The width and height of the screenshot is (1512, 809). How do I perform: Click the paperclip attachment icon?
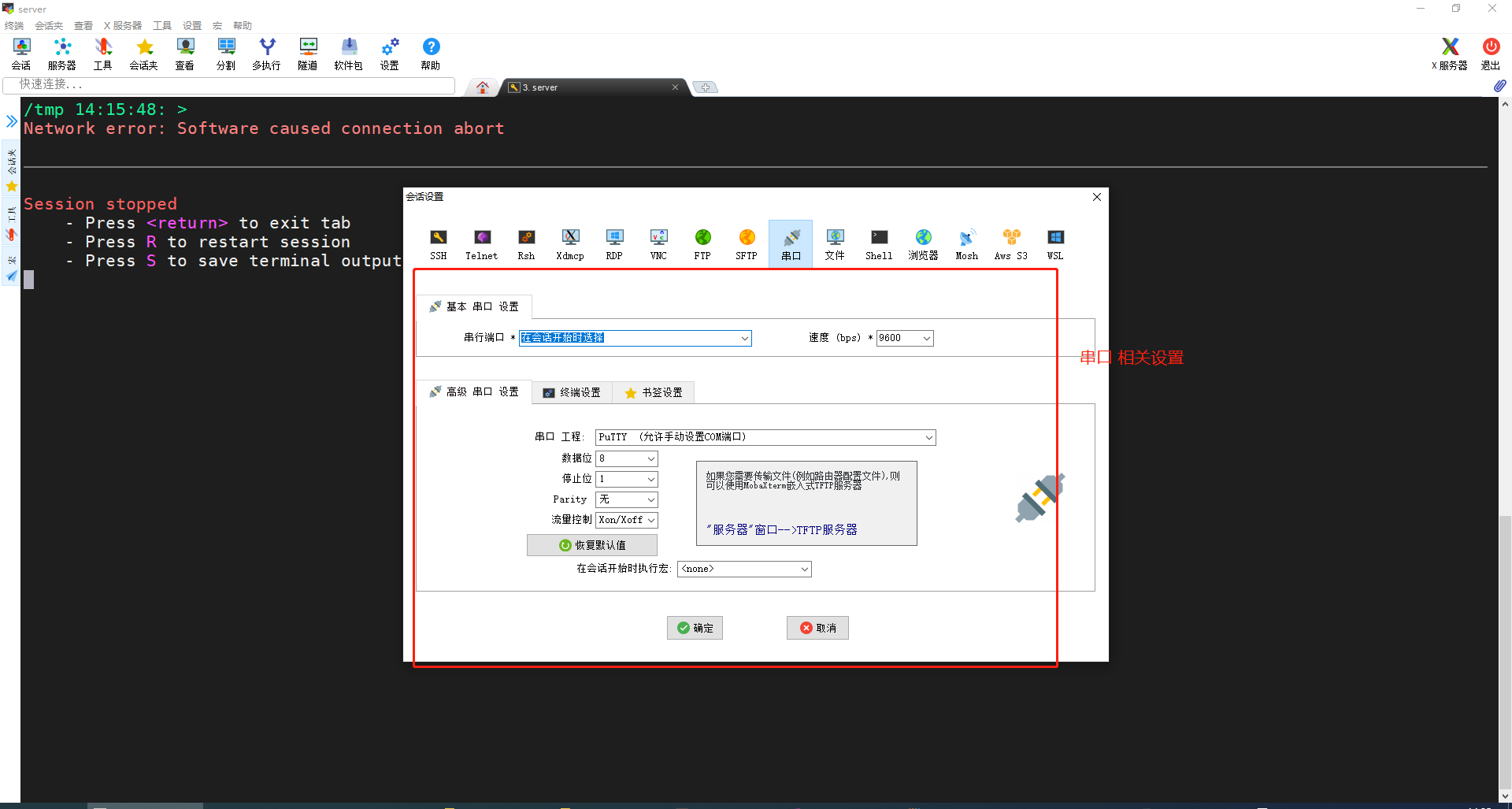click(1499, 85)
